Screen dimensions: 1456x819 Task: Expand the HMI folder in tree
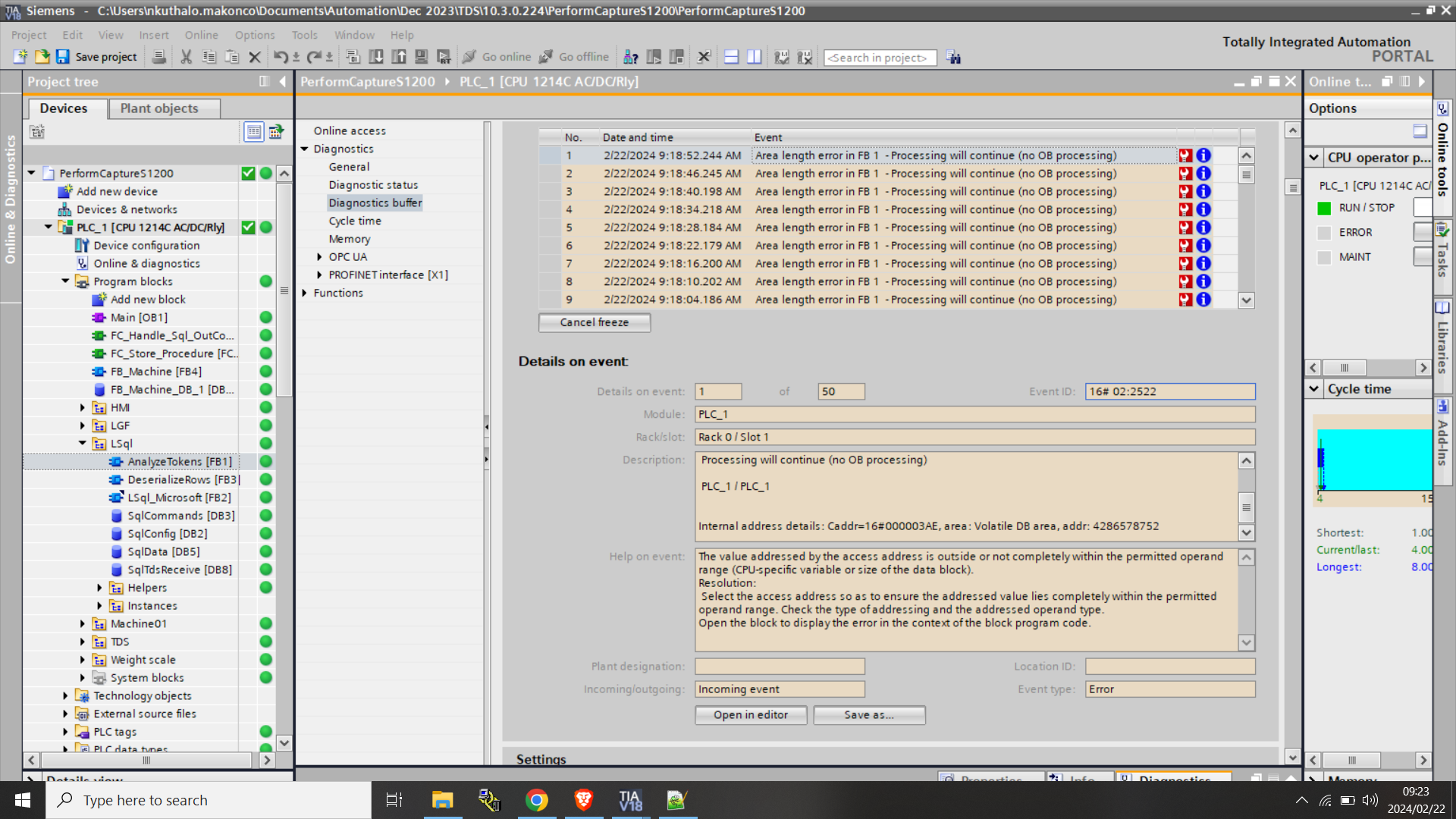click(x=83, y=408)
